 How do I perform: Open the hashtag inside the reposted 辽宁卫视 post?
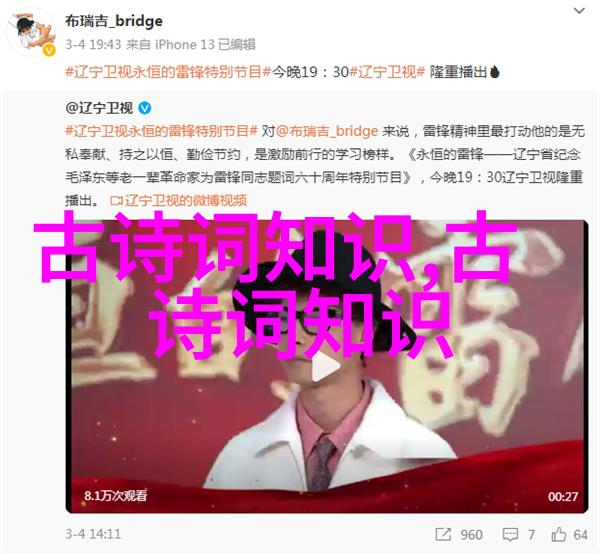pyautogui.click(x=162, y=131)
